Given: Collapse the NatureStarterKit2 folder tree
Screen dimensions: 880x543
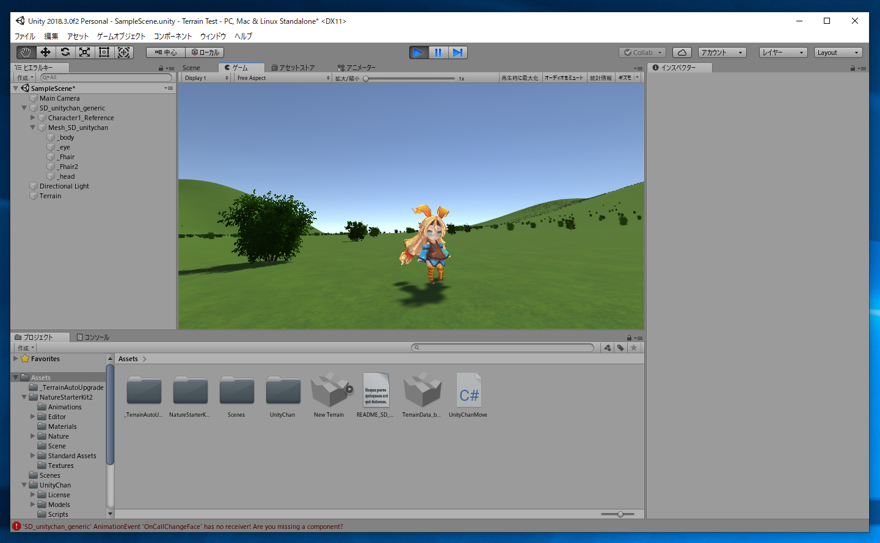Looking at the screenshot, I should (24, 397).
